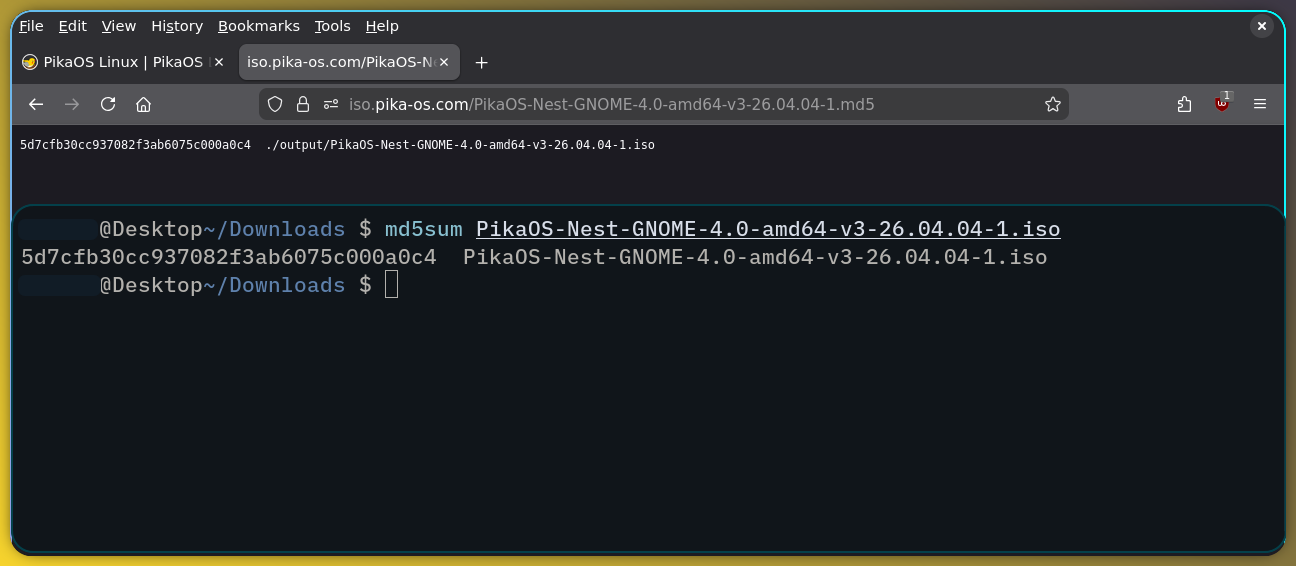Open the Tools menu
Image resolution: width=1296 pixels, height=566 pixels.
point(332,26)
